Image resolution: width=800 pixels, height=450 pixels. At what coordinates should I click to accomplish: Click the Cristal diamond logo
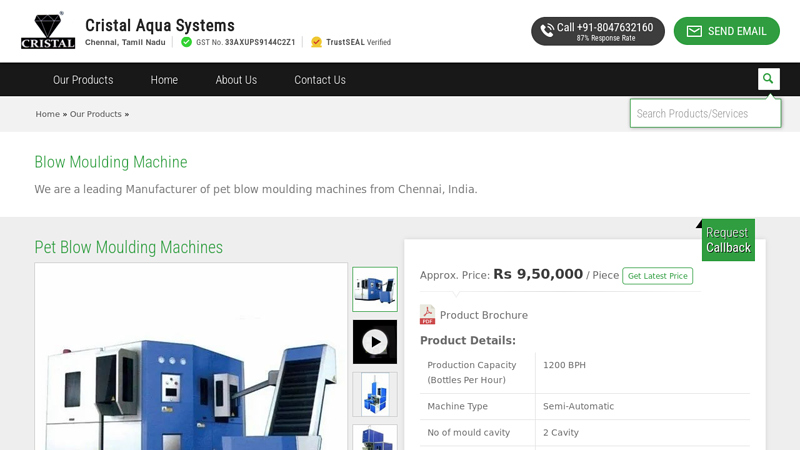(48, 31)
